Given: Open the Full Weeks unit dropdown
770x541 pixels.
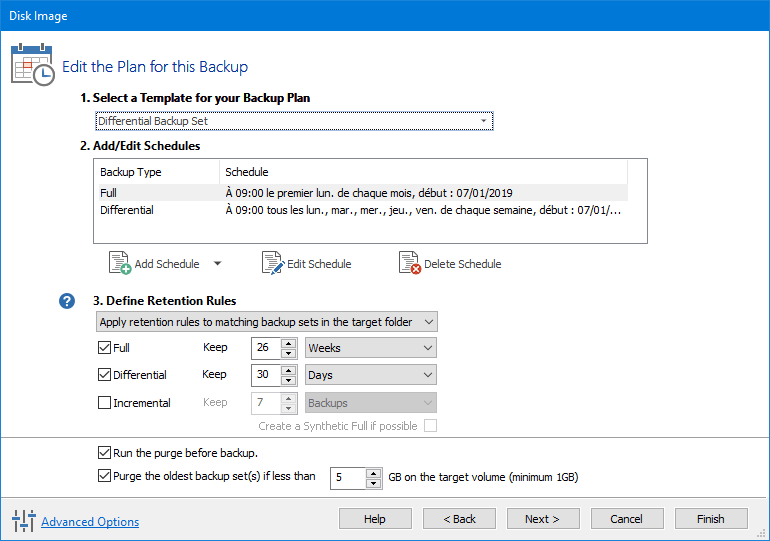Looking at the screenshot, I should coord(371,348).
